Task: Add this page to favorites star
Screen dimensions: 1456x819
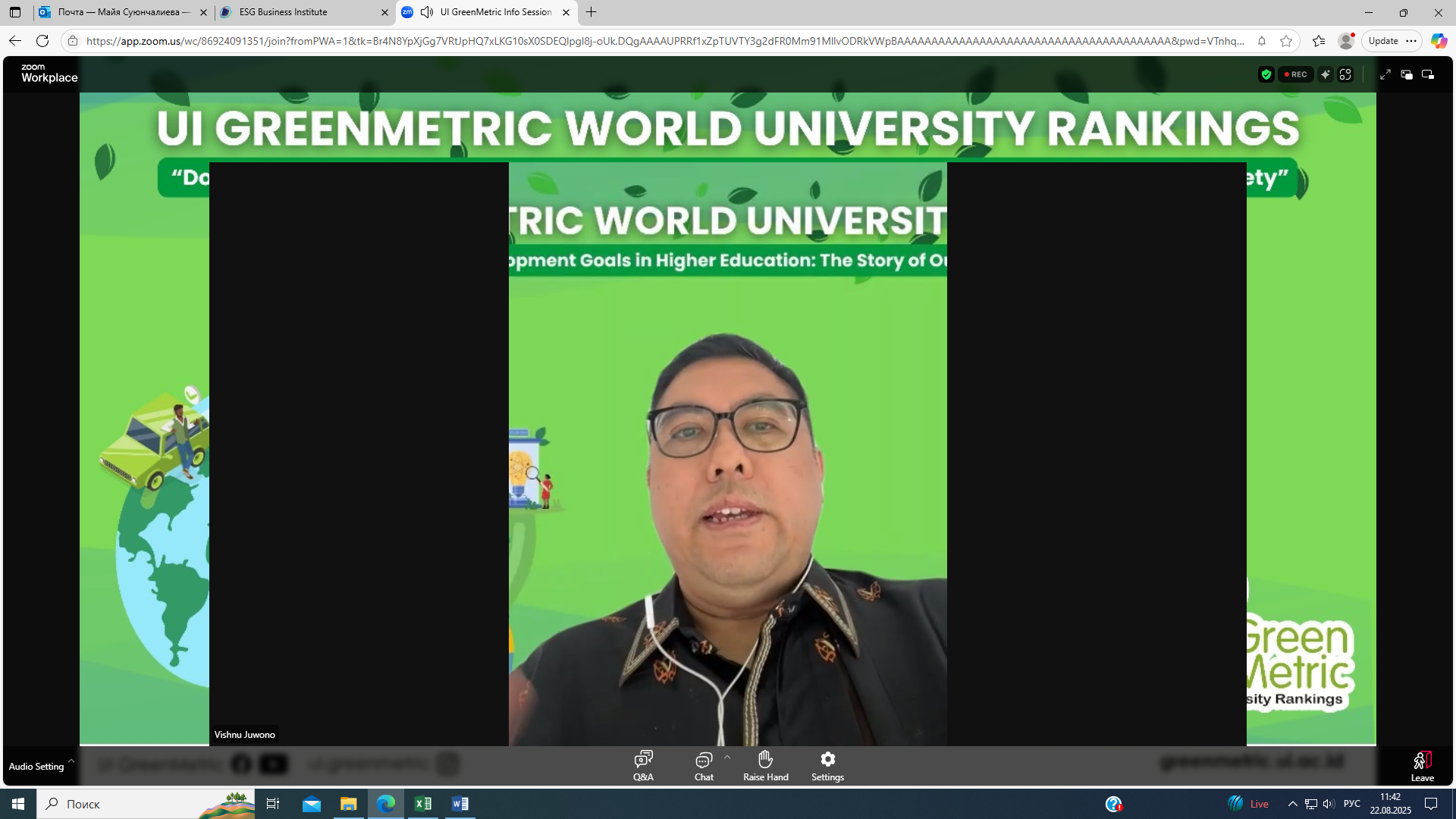Action: [x=1286, y=41]
